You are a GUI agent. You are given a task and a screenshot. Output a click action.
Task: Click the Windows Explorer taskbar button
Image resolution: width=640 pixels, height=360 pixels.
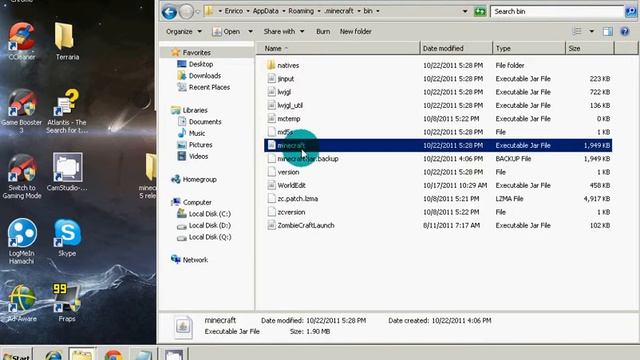click(82, 354)
